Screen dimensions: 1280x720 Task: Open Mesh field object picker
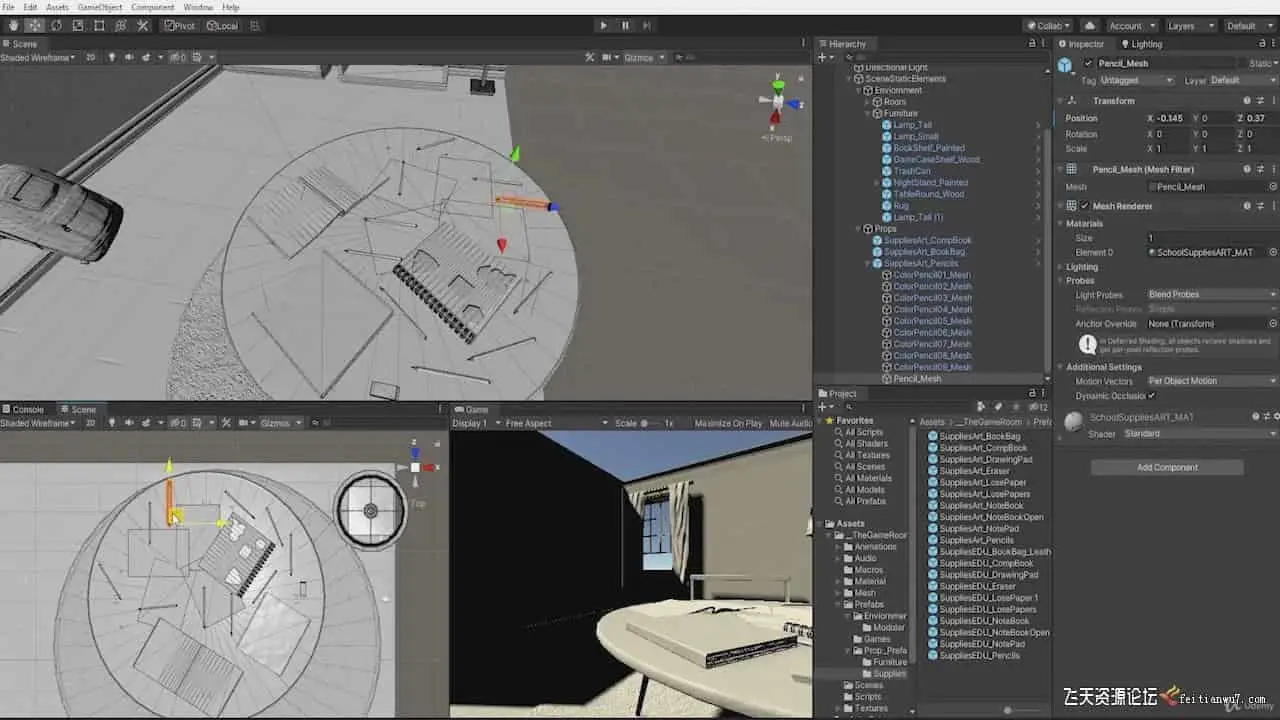(1273, 187)
